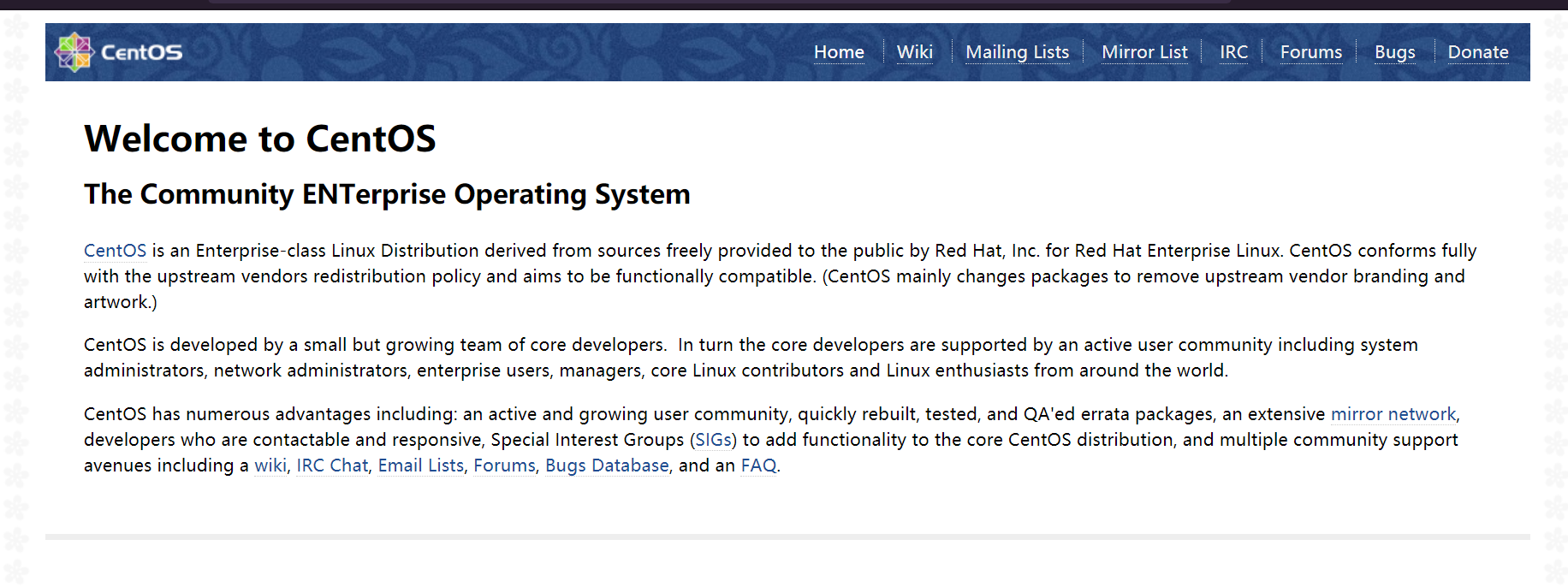
Task: Click the CentOS pinwheel logo icon
Action: (74, 52)
